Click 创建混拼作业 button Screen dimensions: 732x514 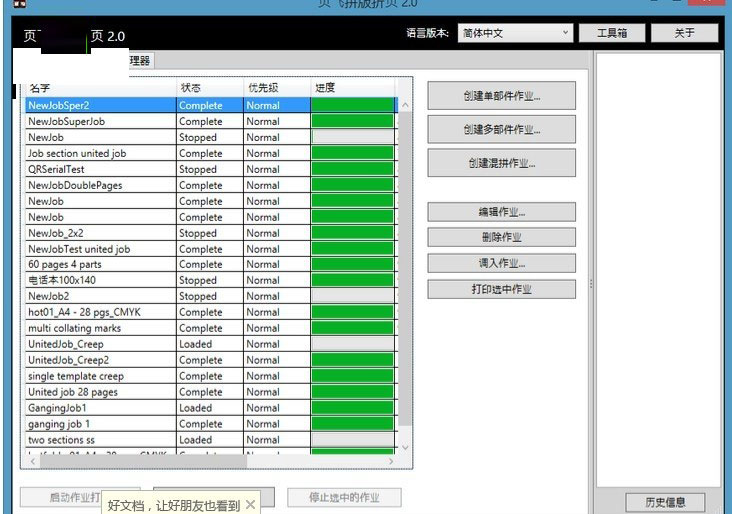(x=501, y=163)
